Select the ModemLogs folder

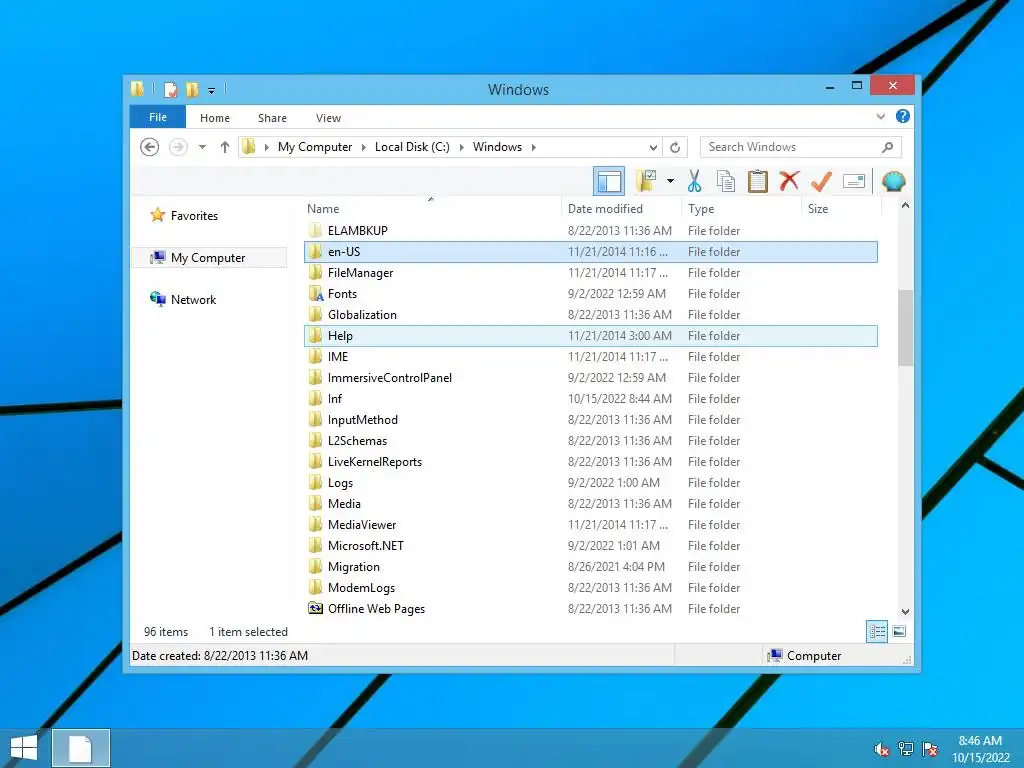(591, 588)
